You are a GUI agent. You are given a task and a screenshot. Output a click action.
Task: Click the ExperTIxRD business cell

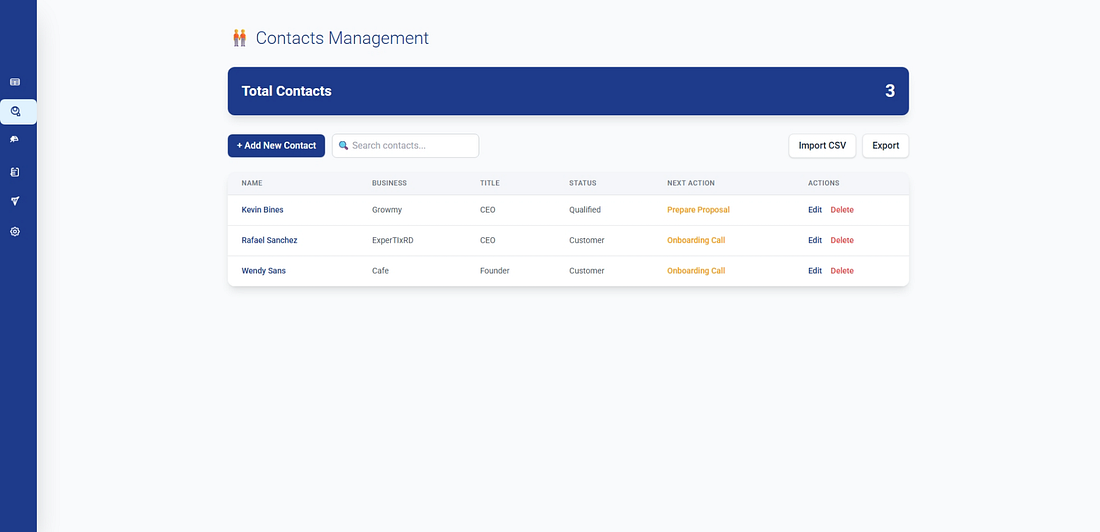pos(393,240)
